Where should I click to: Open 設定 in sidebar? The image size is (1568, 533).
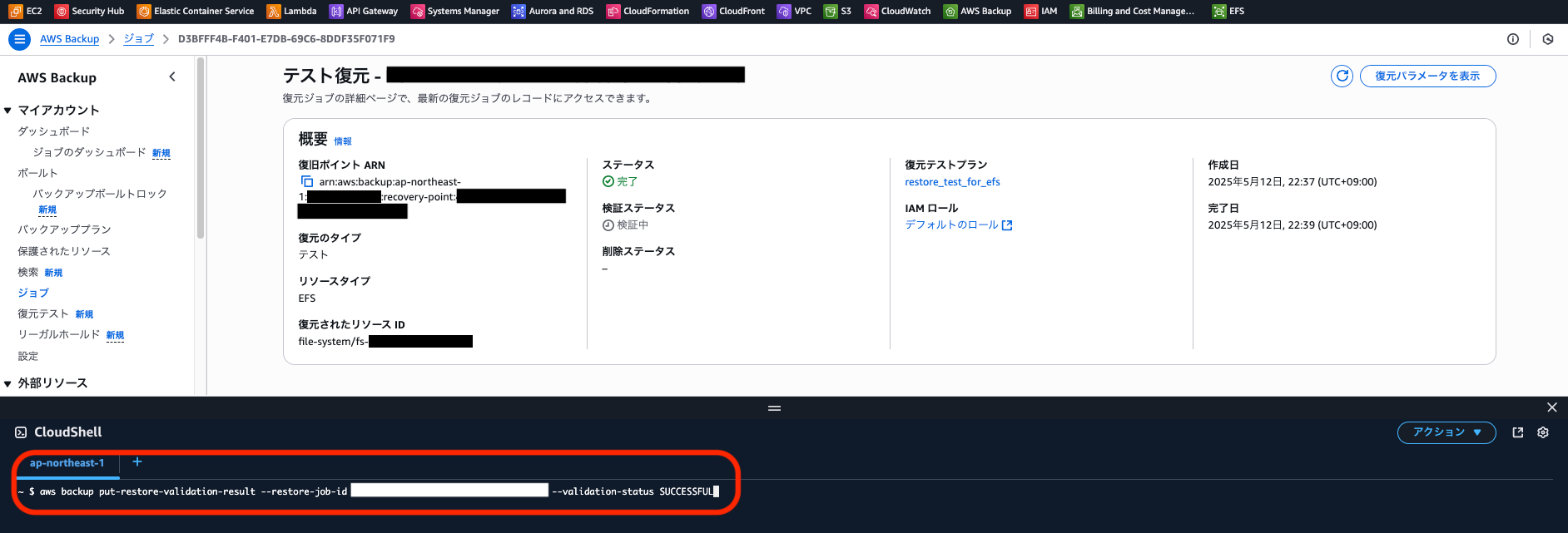pyautogui.click(x=28, y=356)
